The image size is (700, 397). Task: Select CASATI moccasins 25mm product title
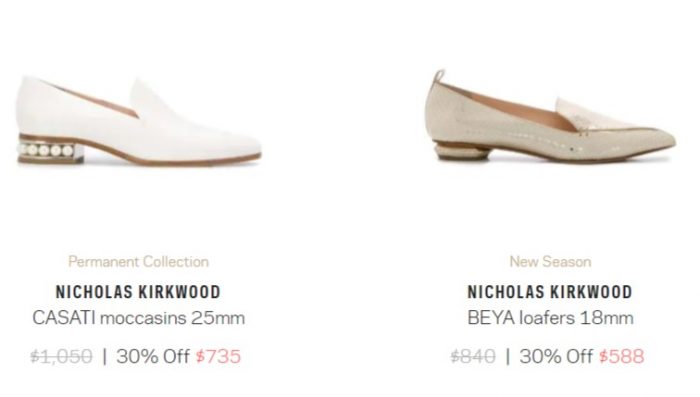(x=138, y=318)
